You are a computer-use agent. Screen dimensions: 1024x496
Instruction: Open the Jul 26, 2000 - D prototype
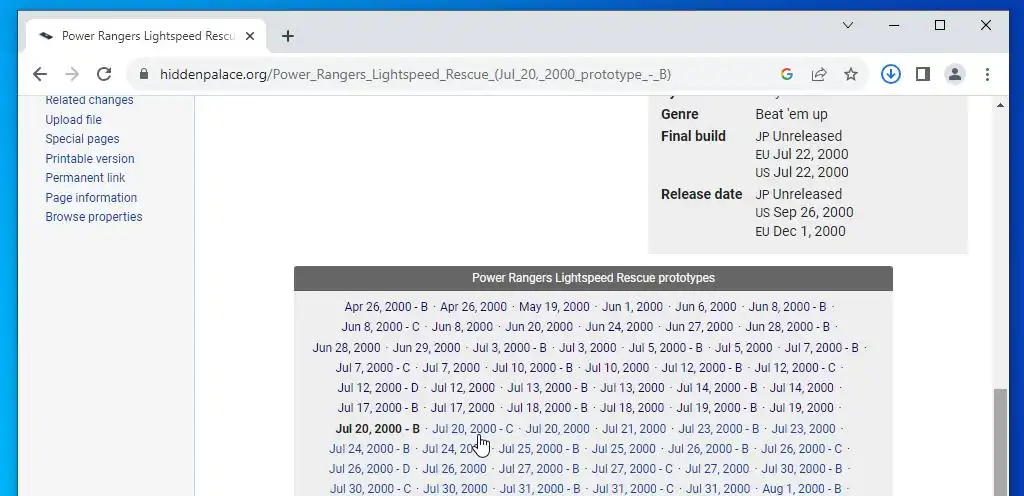[370, 469]
